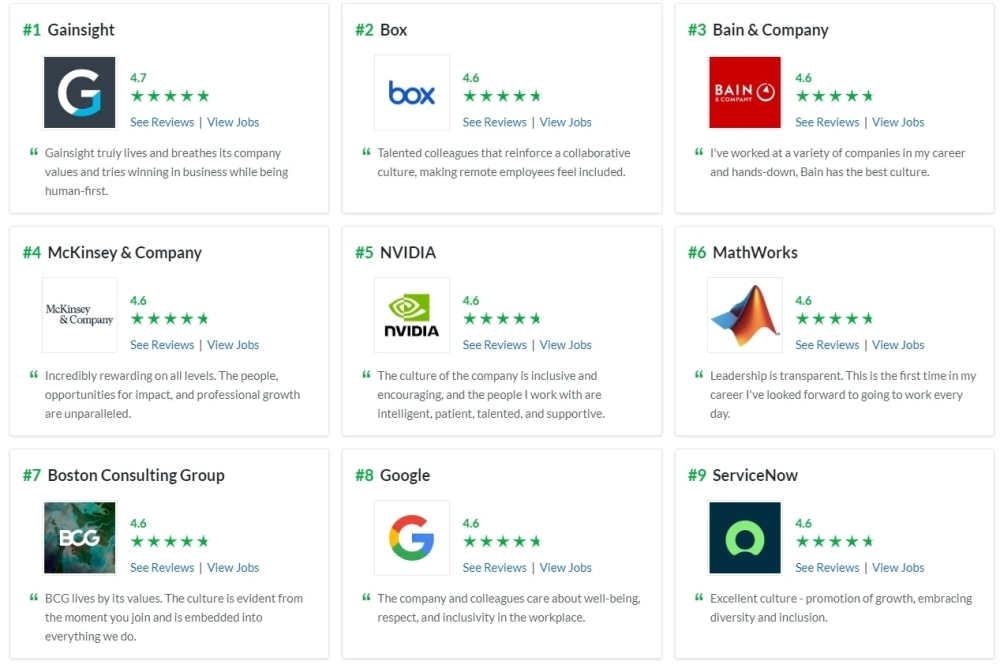Click the Google logo
The image size is (1000, 665).
point(412,538)
